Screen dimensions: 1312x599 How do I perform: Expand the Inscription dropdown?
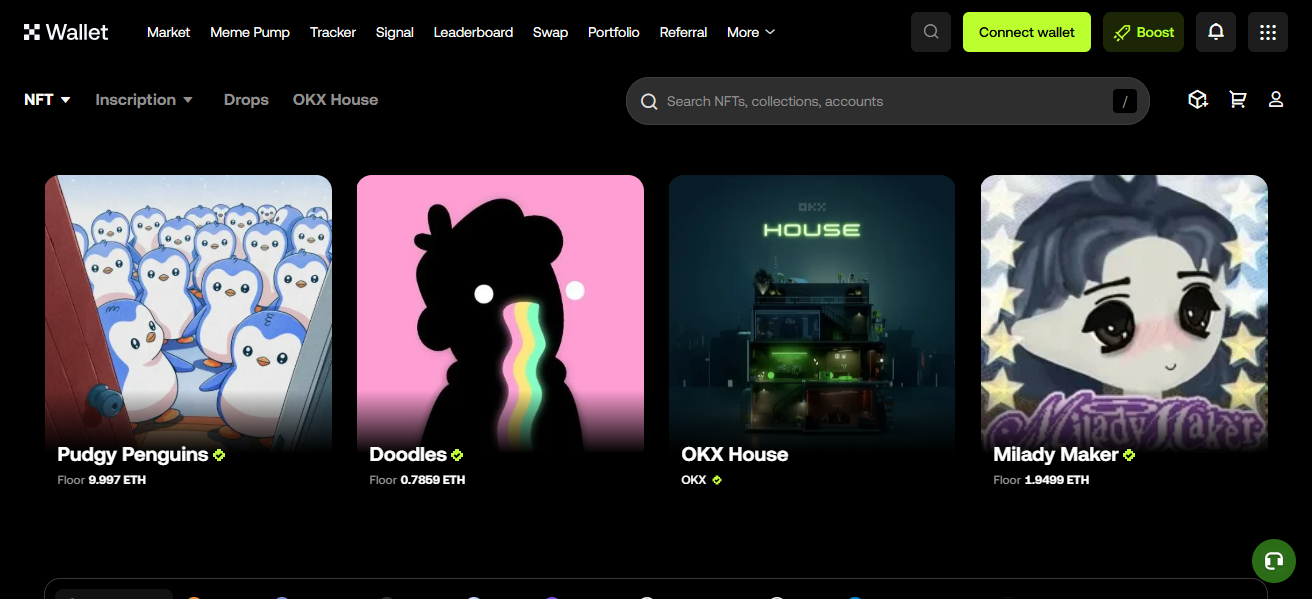(144, 100)
